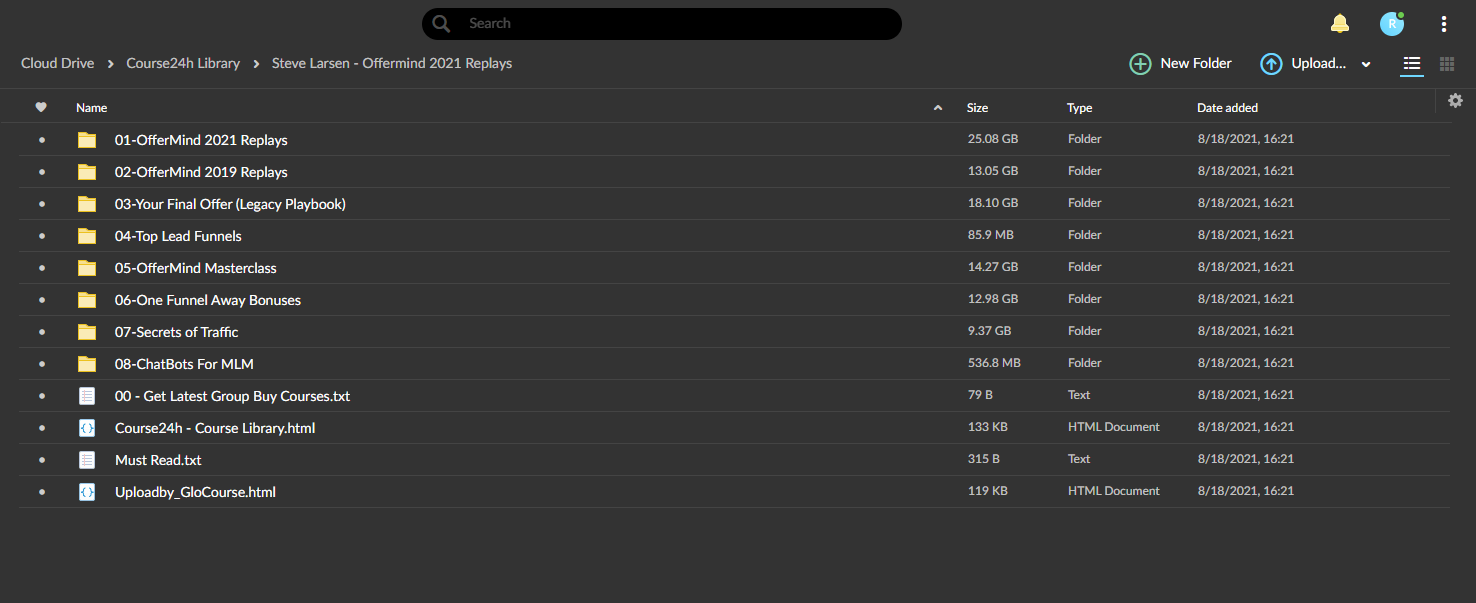
Task: Switch to list view layout
Action: pyautogui.click(x=1412, y=64)
